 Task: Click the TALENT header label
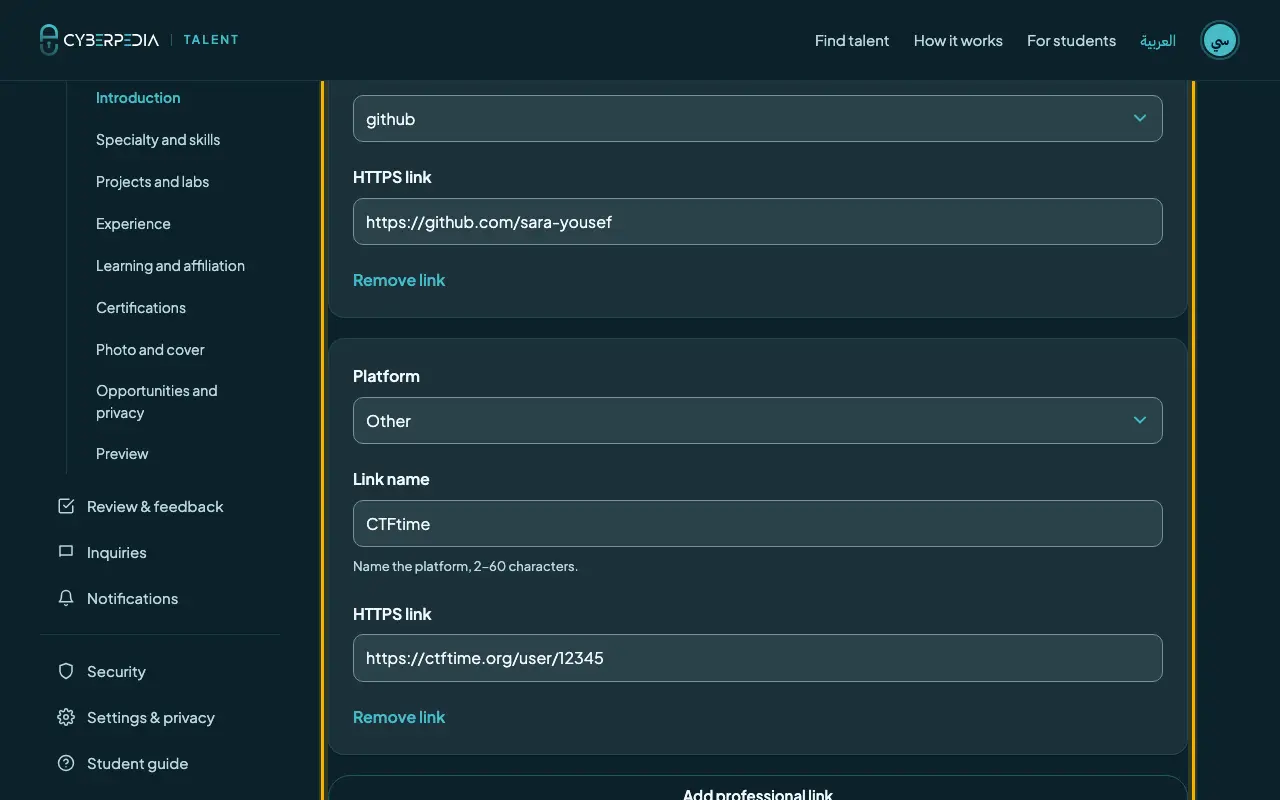[x=211, y=40]
